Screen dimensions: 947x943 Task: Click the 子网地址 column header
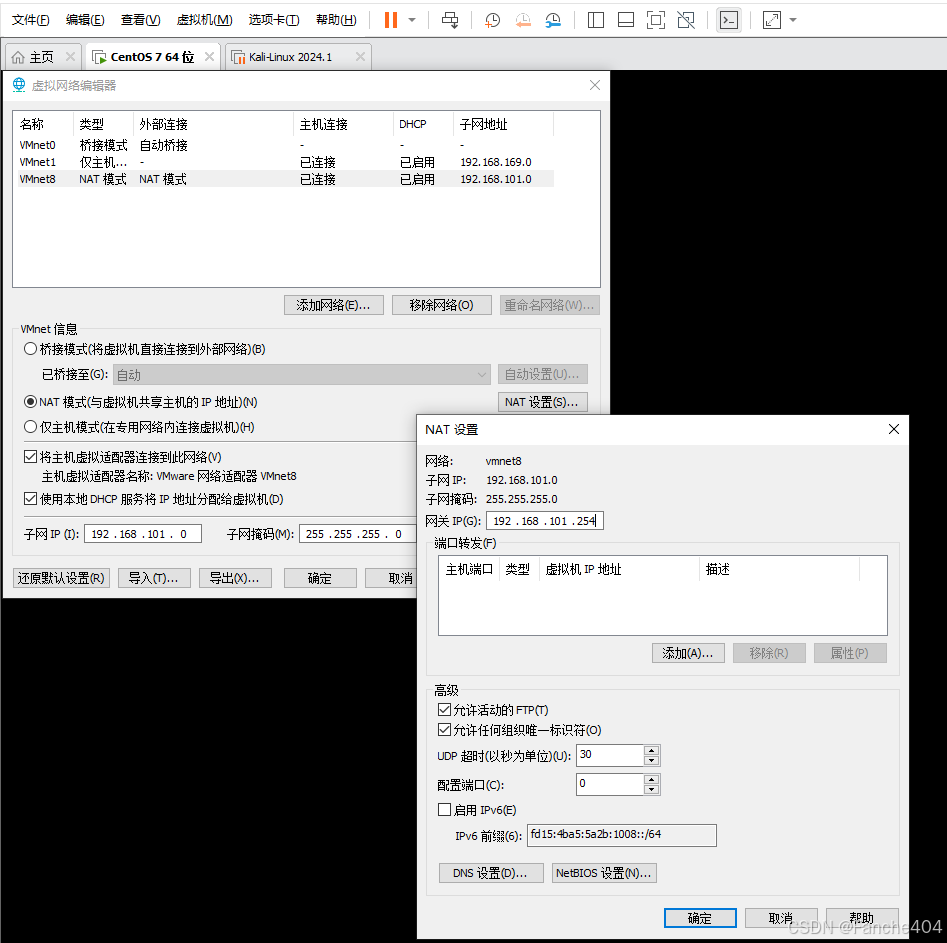coord(502,124)
